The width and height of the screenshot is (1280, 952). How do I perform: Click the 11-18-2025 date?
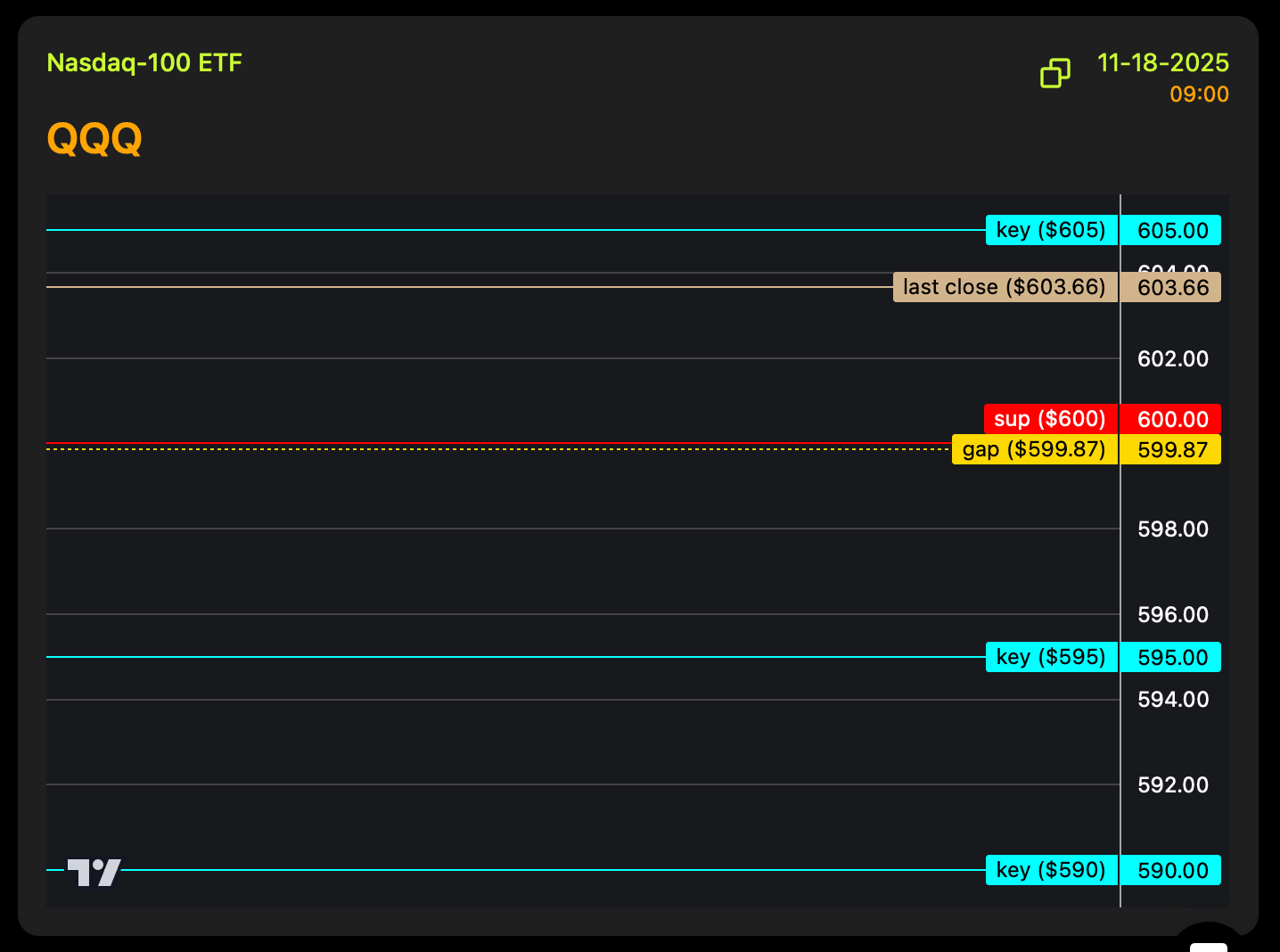1162,63
